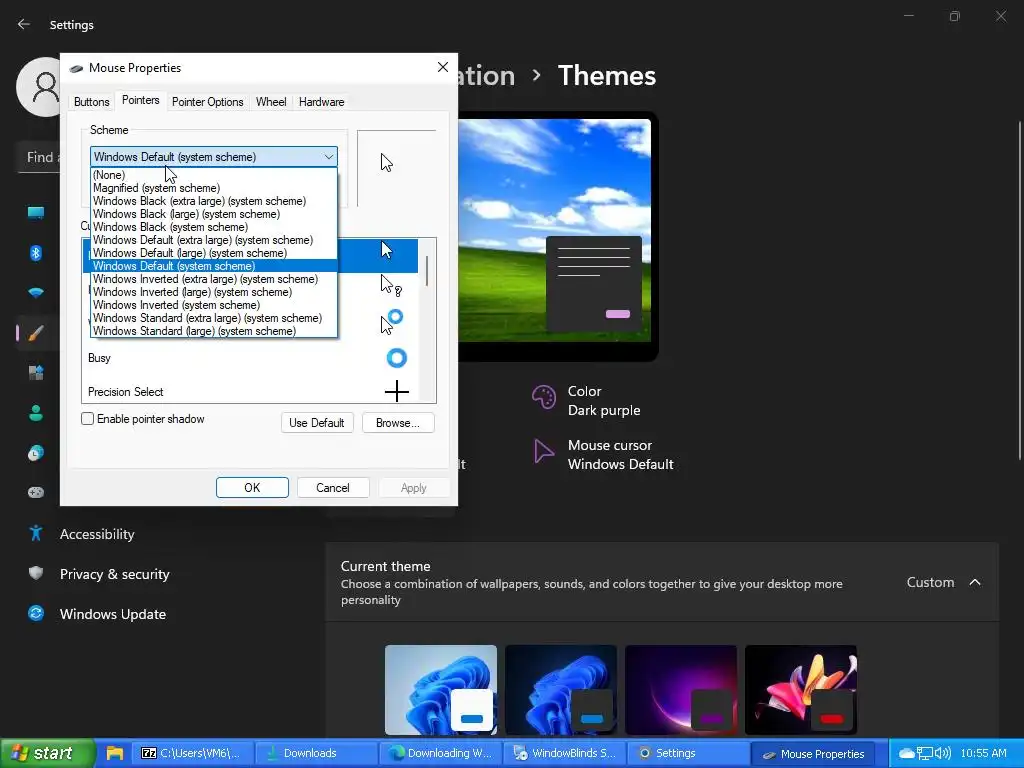This screenshot has width=1024, height=768.
Task: Click the start button
Action: click(x=47, y=753)
